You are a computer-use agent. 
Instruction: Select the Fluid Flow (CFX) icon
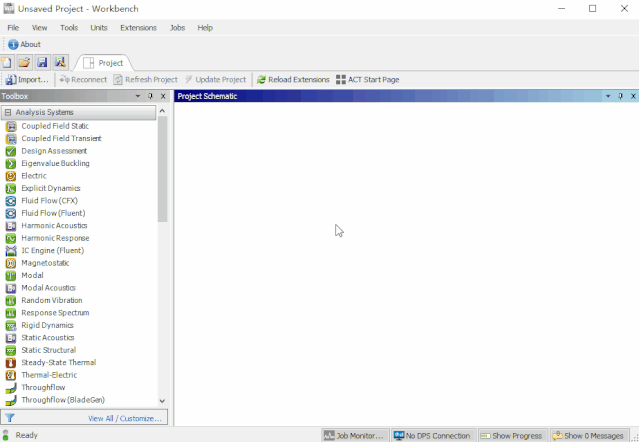pos(11,201)
